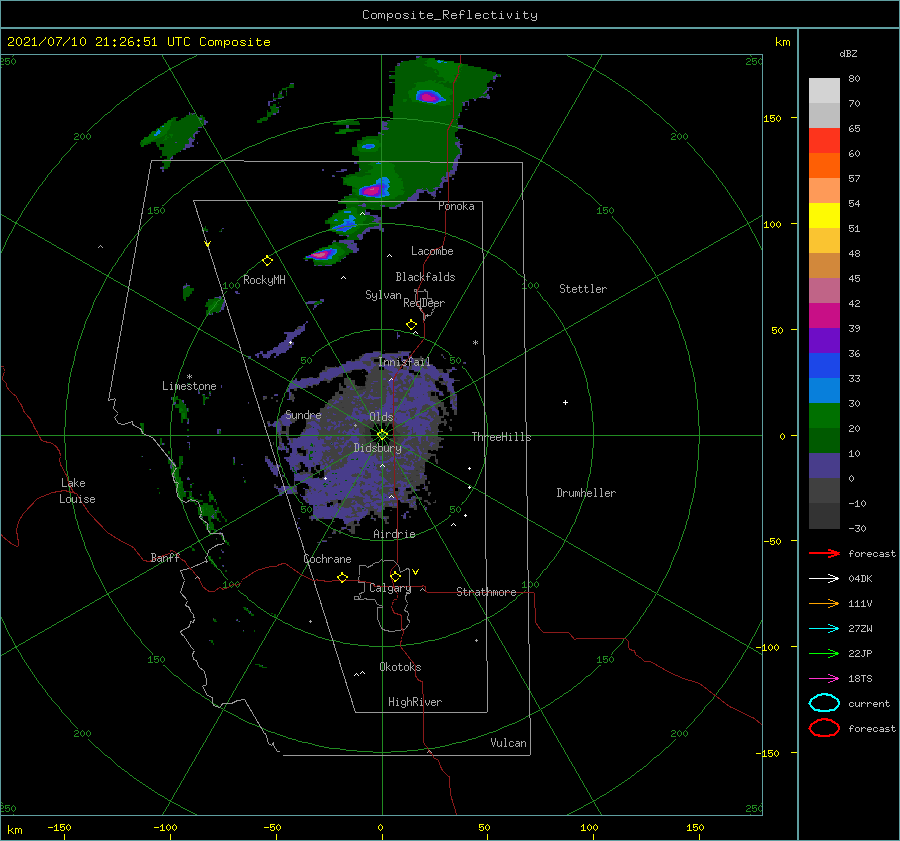Click the magenta storm core north of Ponoka
This screenshot has height=841, width=900.
(429, 96)
